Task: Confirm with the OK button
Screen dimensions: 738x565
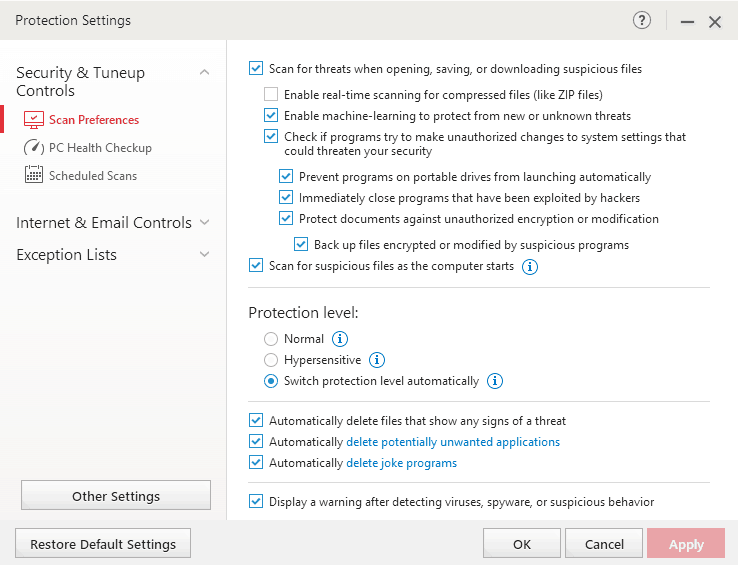Action: pyautogui.click(x=522, y=543)
